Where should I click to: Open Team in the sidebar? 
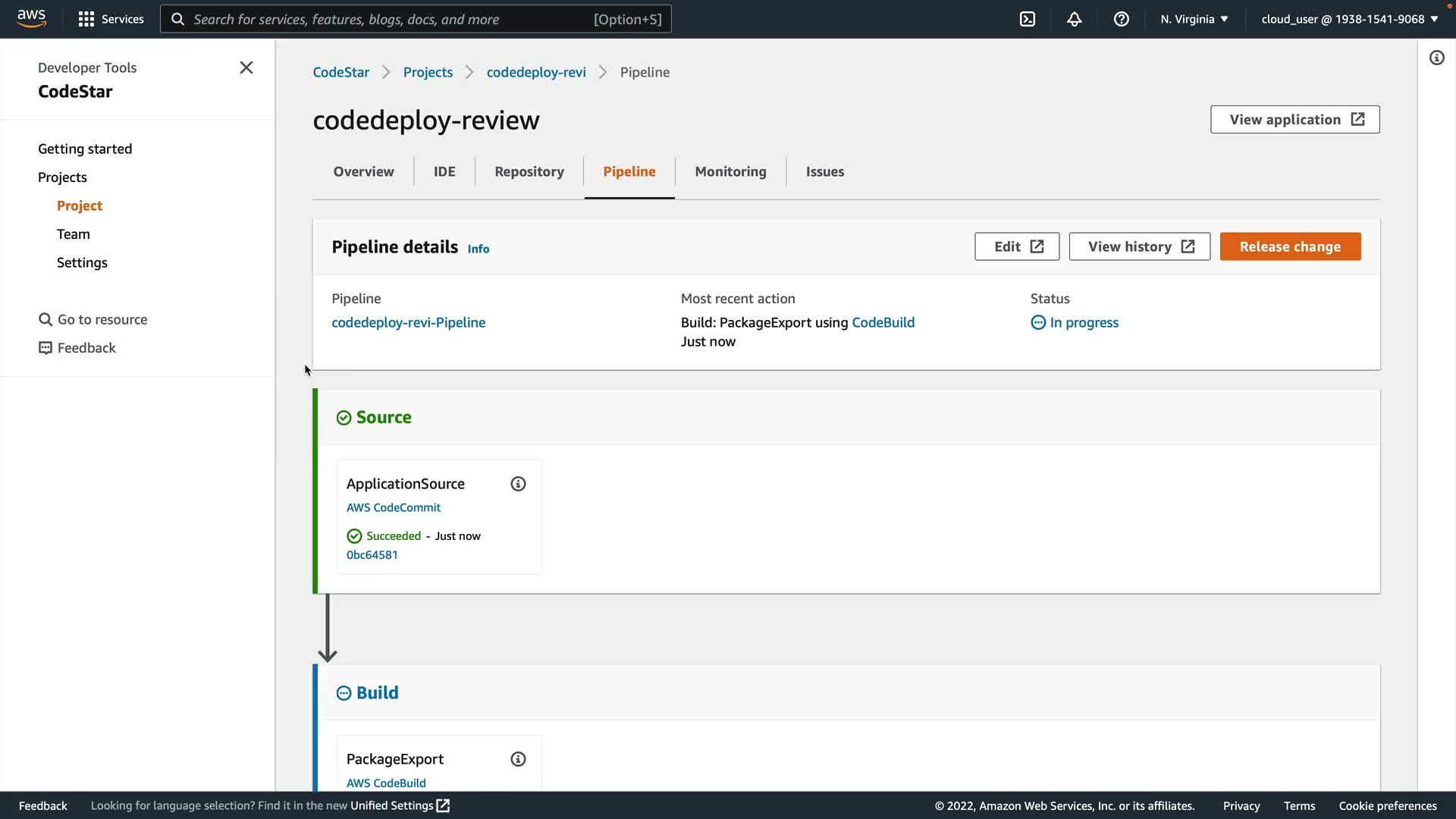coord(74,234)
